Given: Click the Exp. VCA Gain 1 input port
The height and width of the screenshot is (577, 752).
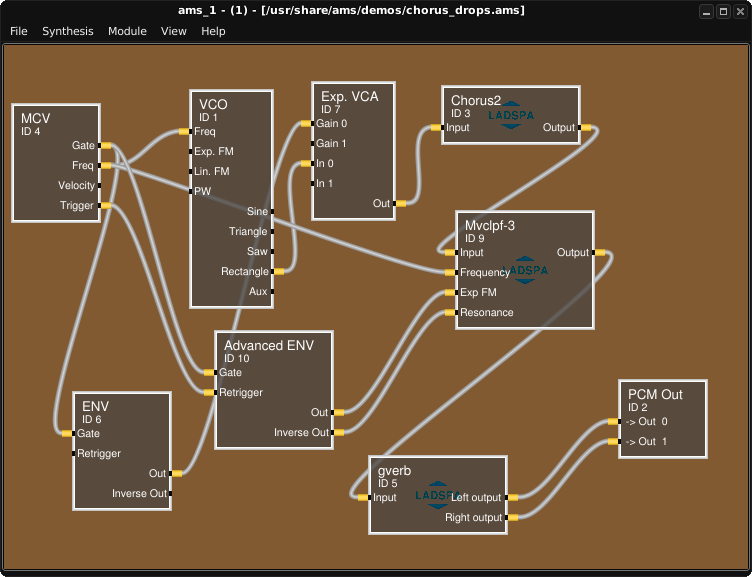Looking at the screenshot, I should click(x=313, y=143).
